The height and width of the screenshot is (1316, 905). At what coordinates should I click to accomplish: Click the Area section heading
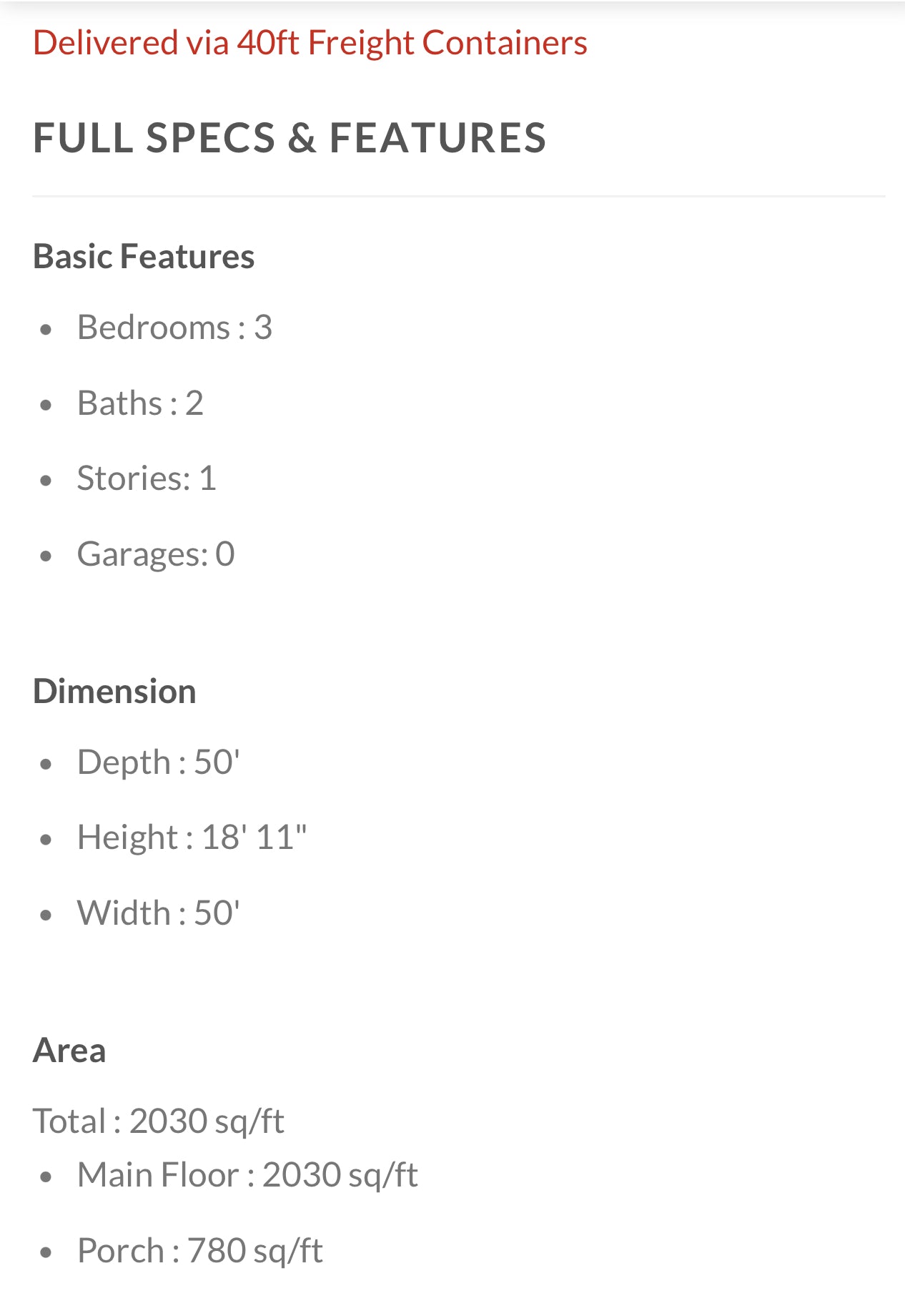[69, 1051]
